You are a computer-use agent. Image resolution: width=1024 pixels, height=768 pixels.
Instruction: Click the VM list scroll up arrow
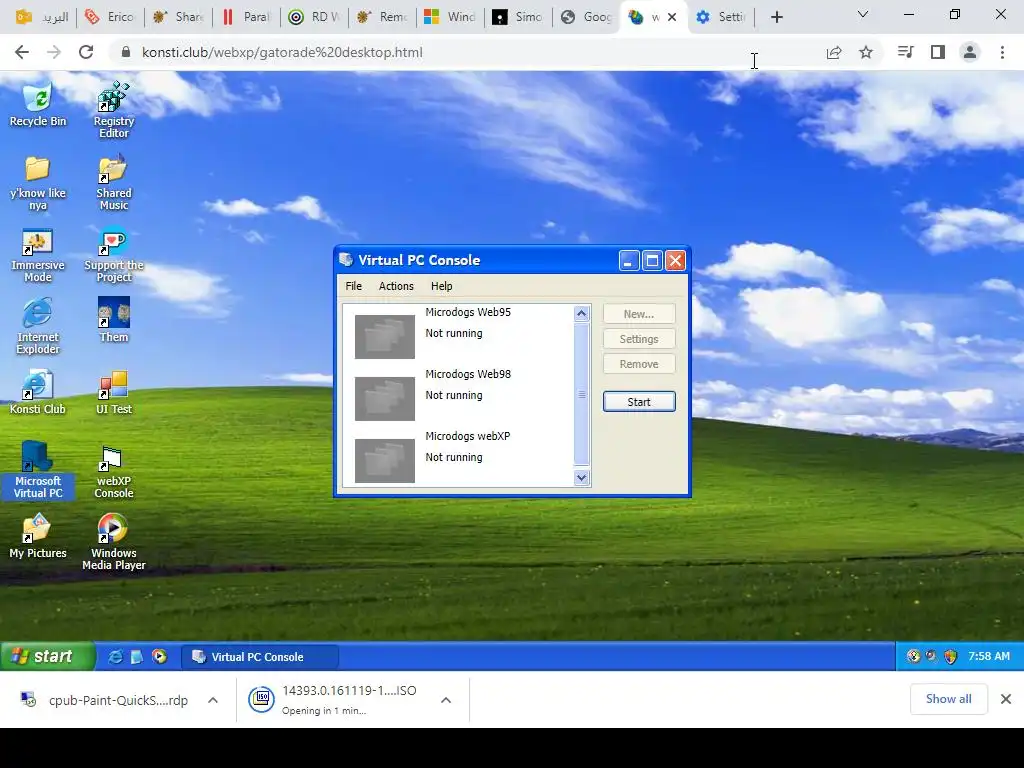581,313
